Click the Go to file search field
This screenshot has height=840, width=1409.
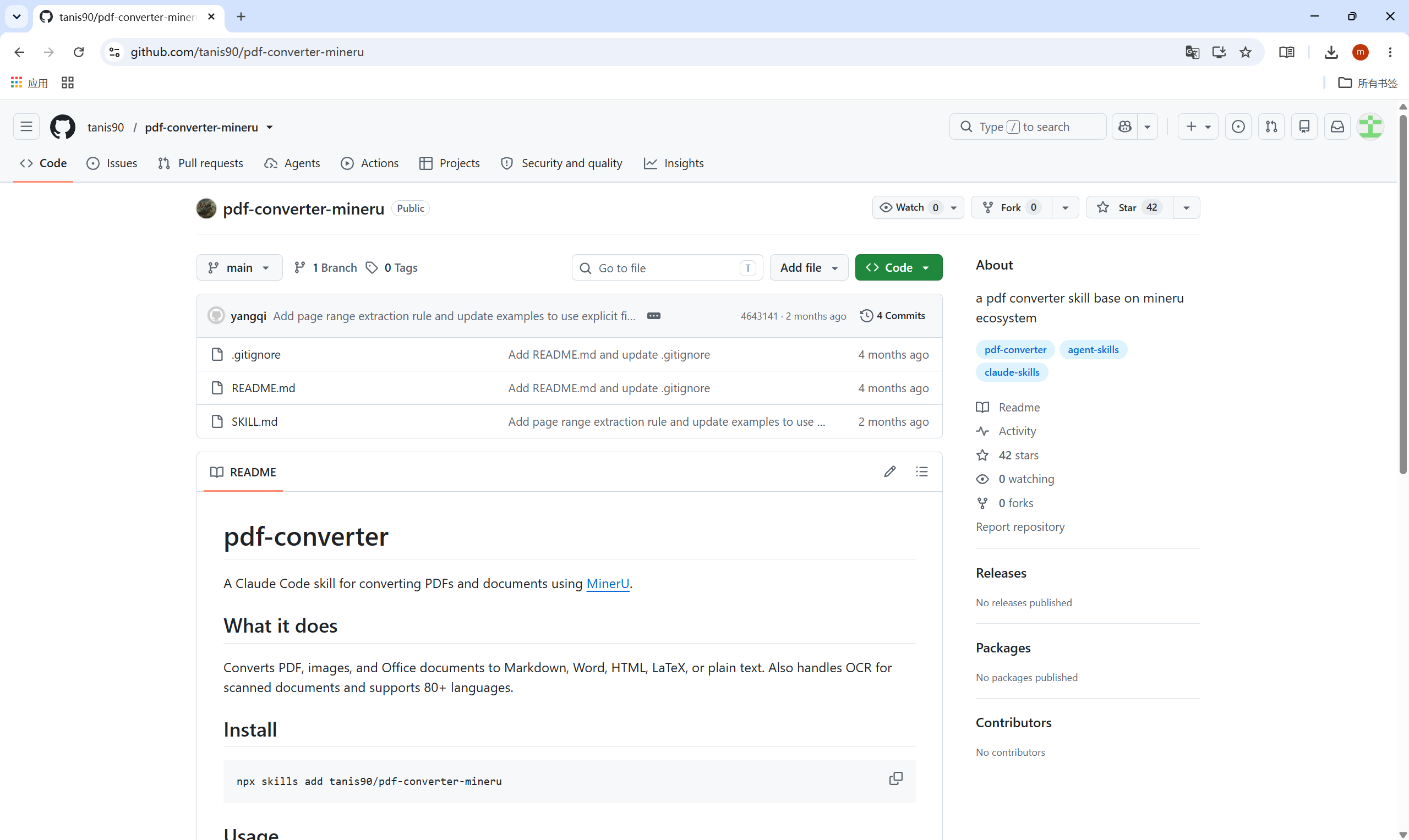pos(667,268)
